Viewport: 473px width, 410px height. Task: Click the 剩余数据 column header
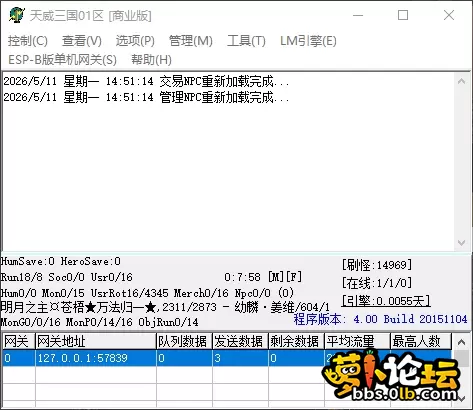coord(296,341)
